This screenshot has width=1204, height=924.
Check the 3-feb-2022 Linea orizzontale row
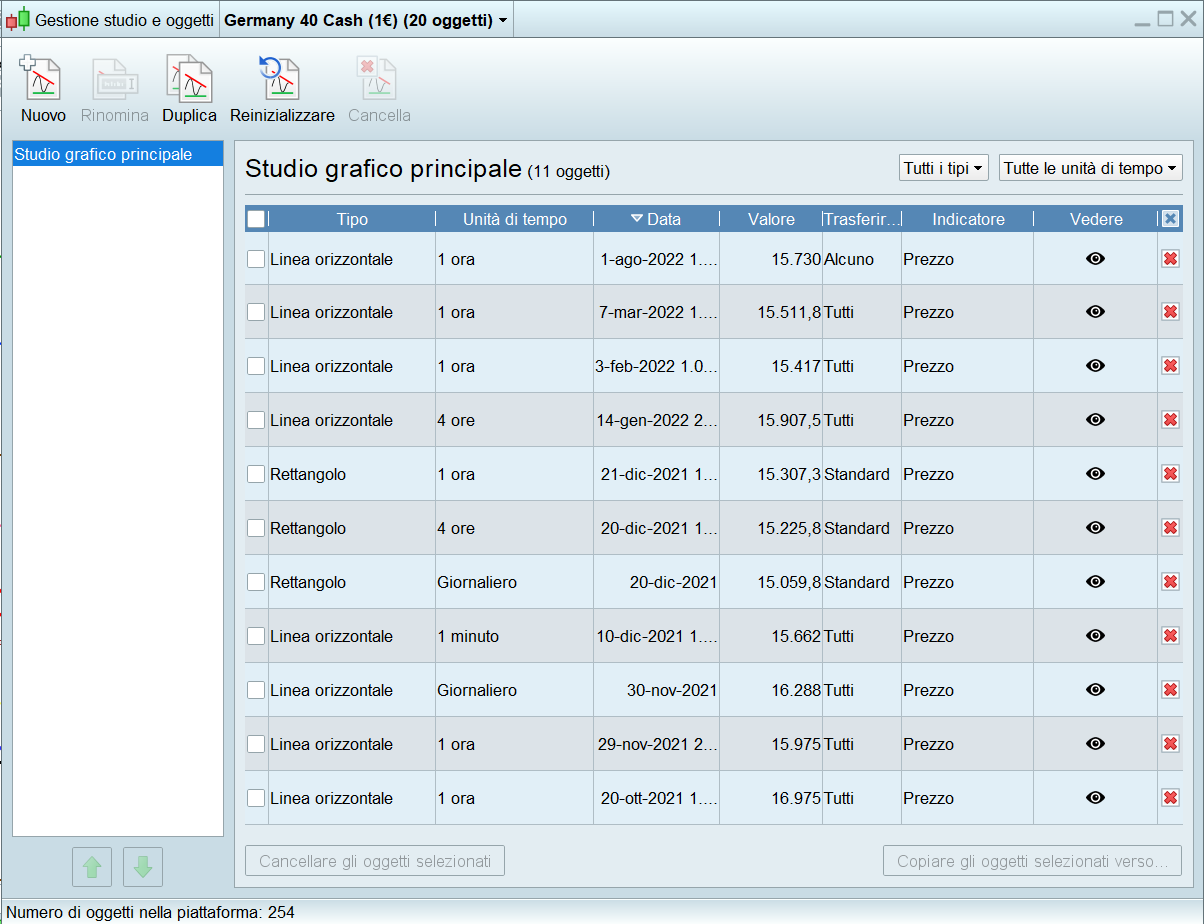coord(256,366)
